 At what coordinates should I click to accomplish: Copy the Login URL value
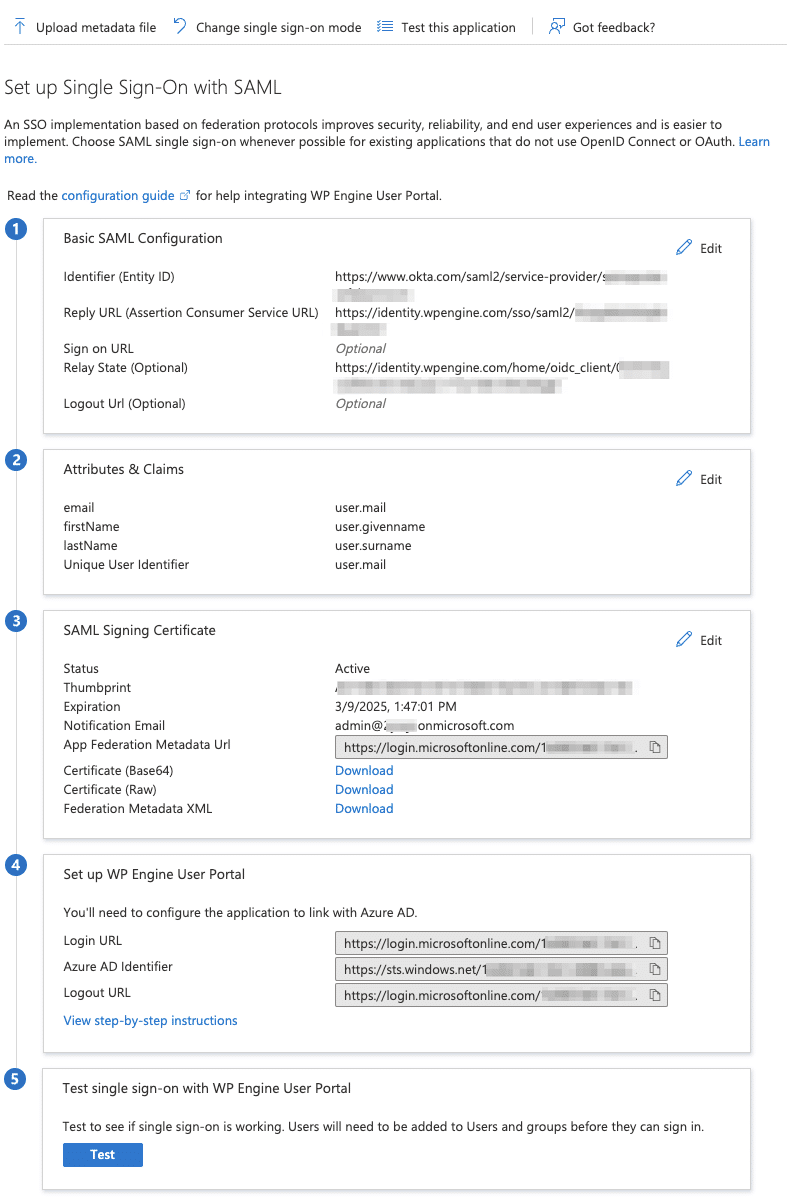(657, 942)
